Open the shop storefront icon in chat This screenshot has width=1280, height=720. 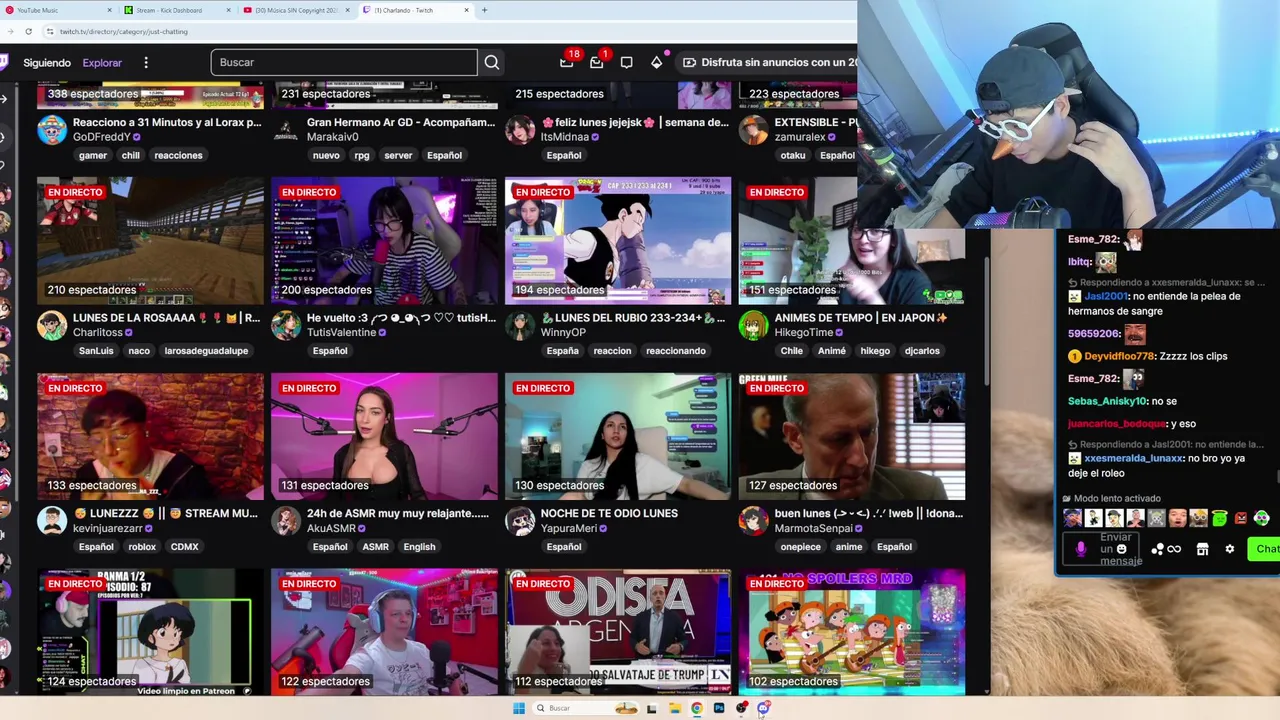[1202, 549]
